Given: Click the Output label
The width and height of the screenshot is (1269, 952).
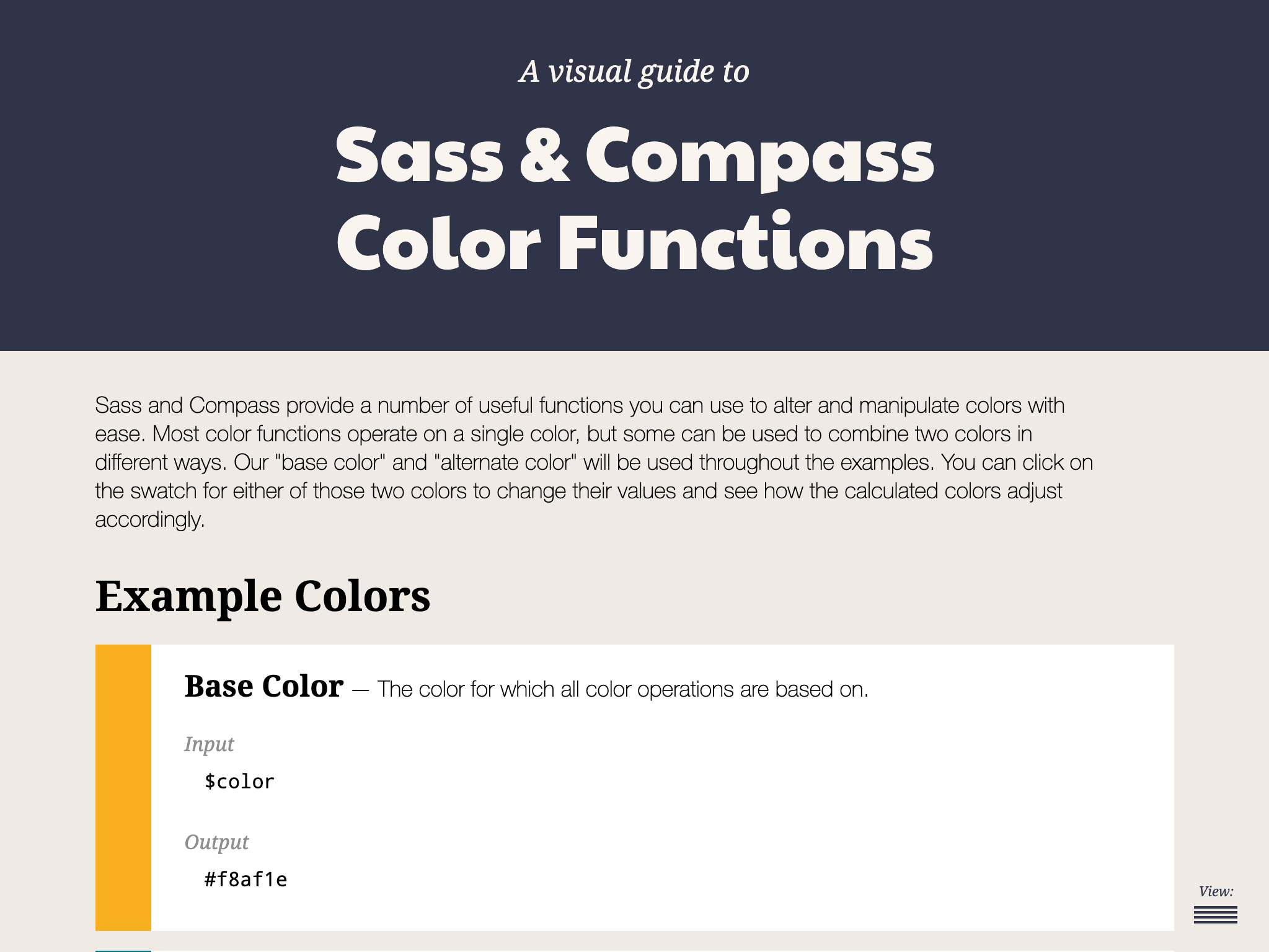Looking at the screenshot, I should coord(216,842).
